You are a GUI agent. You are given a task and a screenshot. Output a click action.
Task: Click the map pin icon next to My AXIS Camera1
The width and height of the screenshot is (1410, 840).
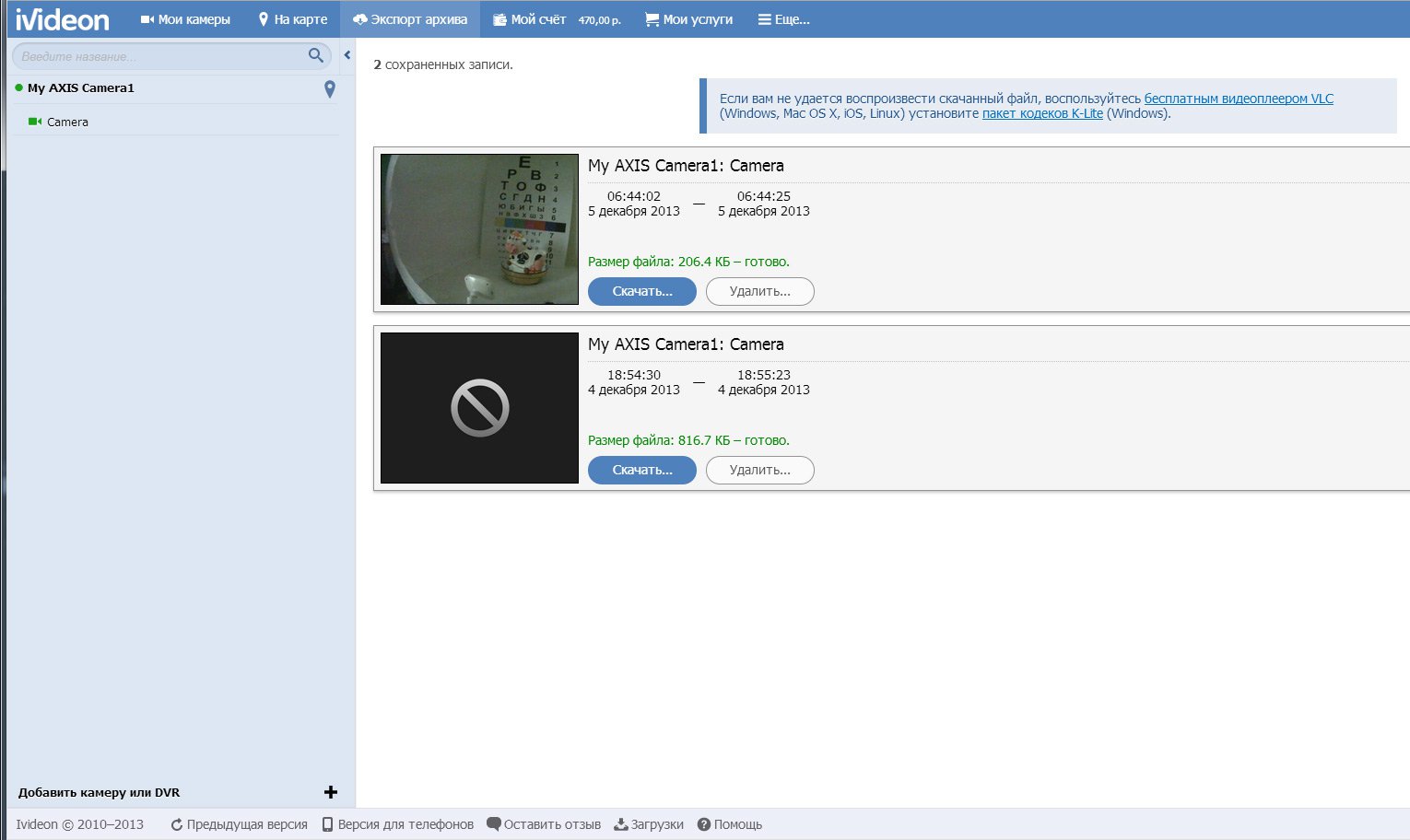pyautogui.click(x=330, y=88)
